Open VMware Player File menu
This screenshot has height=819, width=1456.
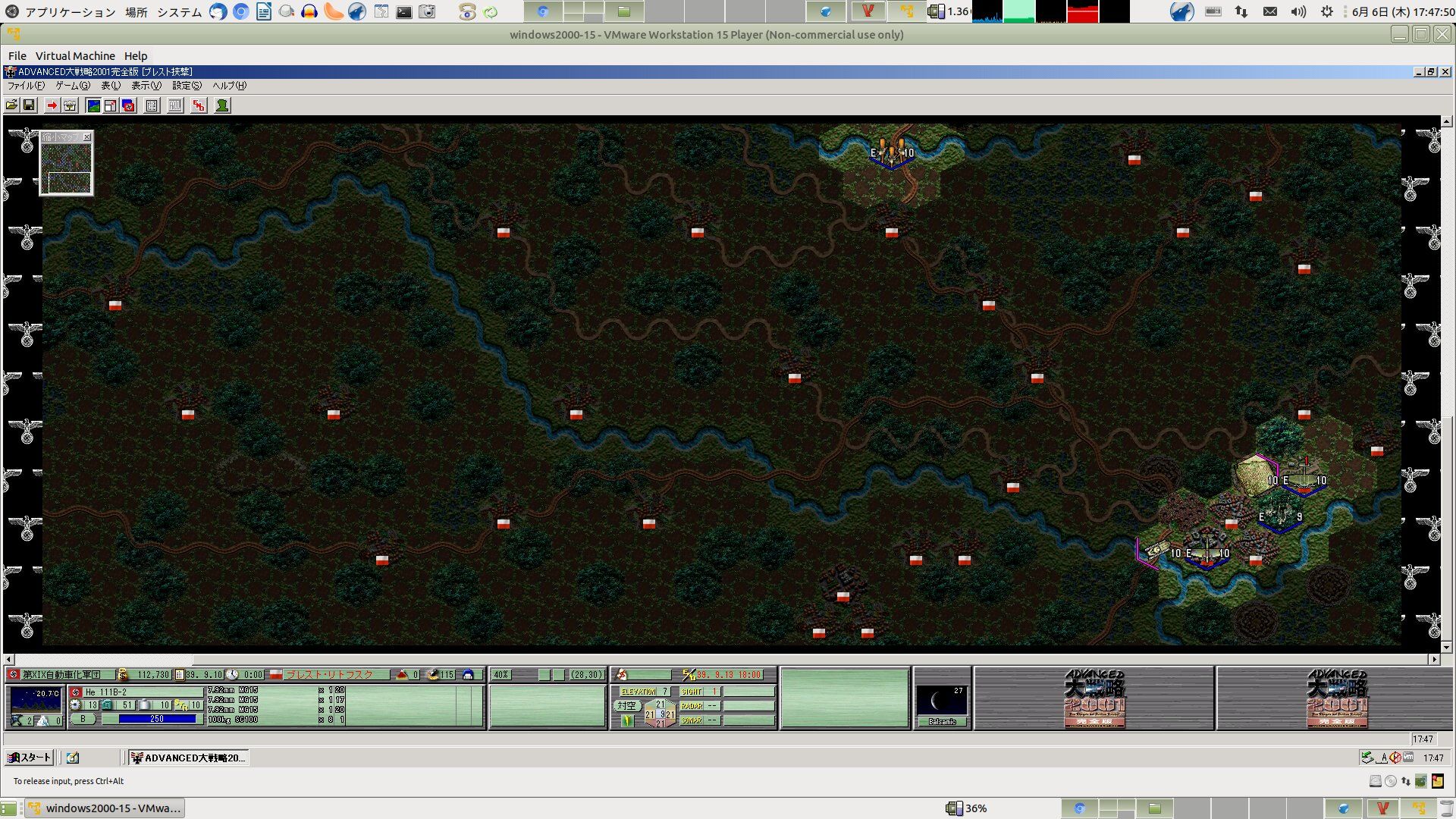[17, 56]
